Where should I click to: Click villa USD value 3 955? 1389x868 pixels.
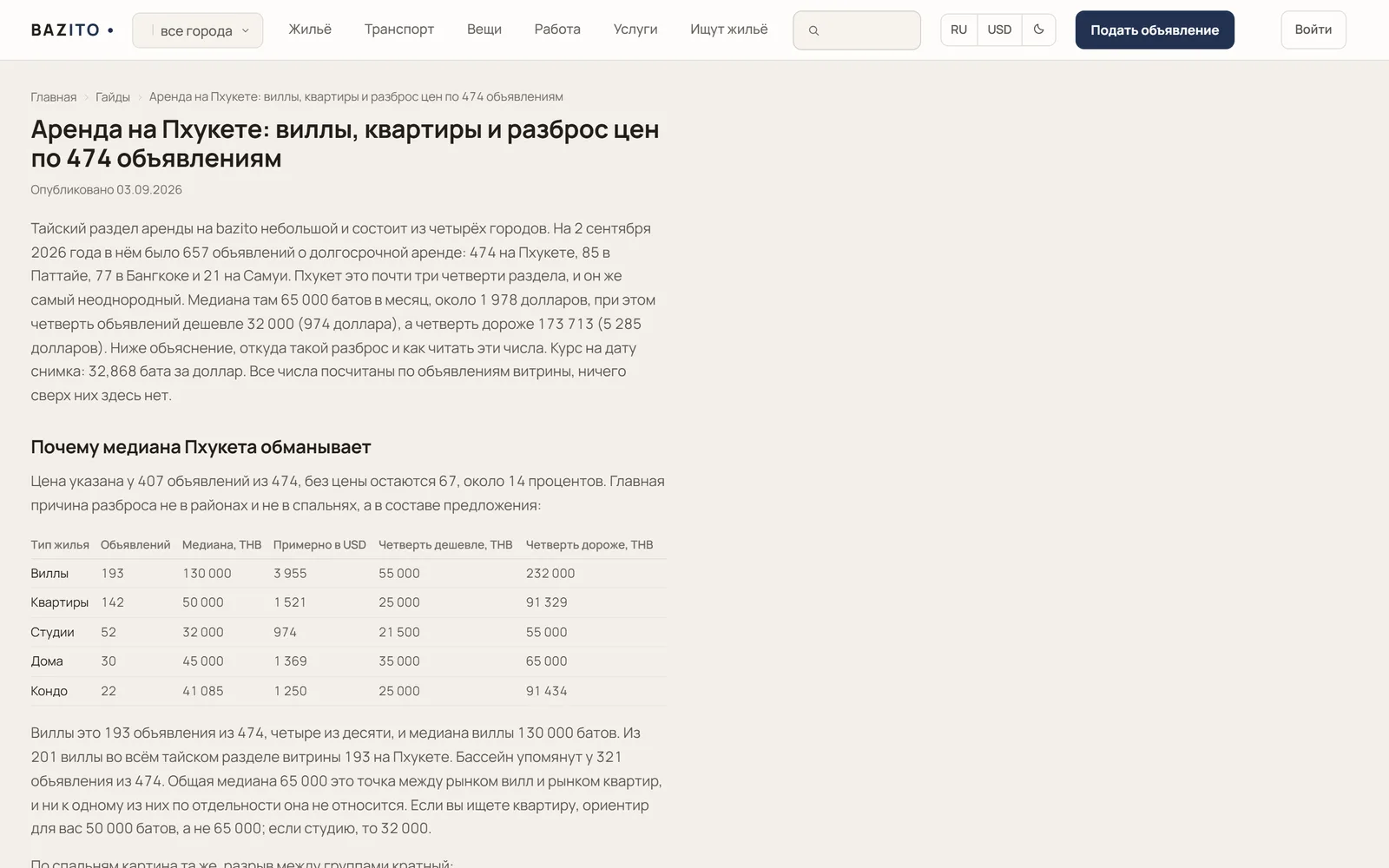tap(290, 573)
